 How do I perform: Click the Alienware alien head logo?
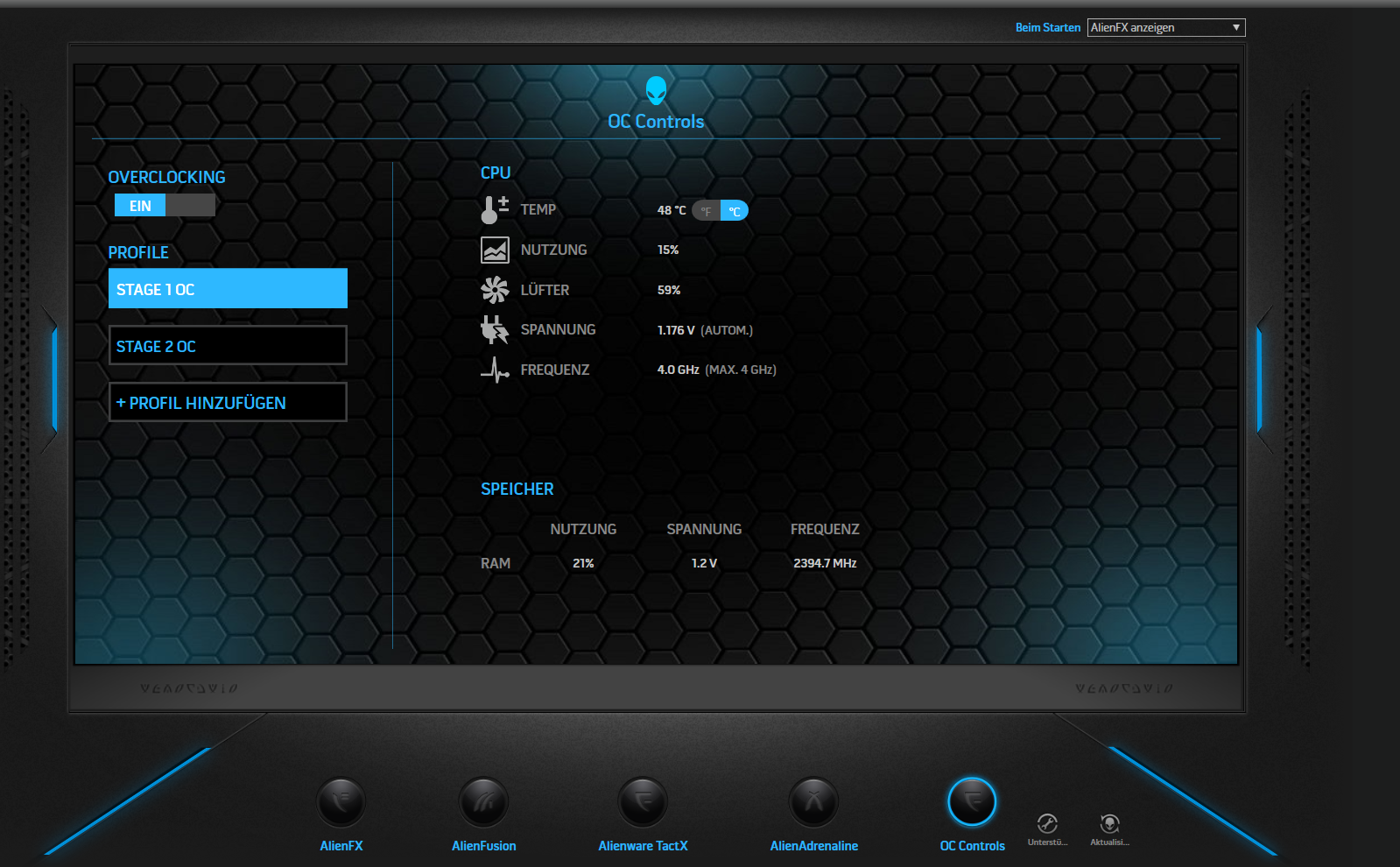click(x=656, y=90)
